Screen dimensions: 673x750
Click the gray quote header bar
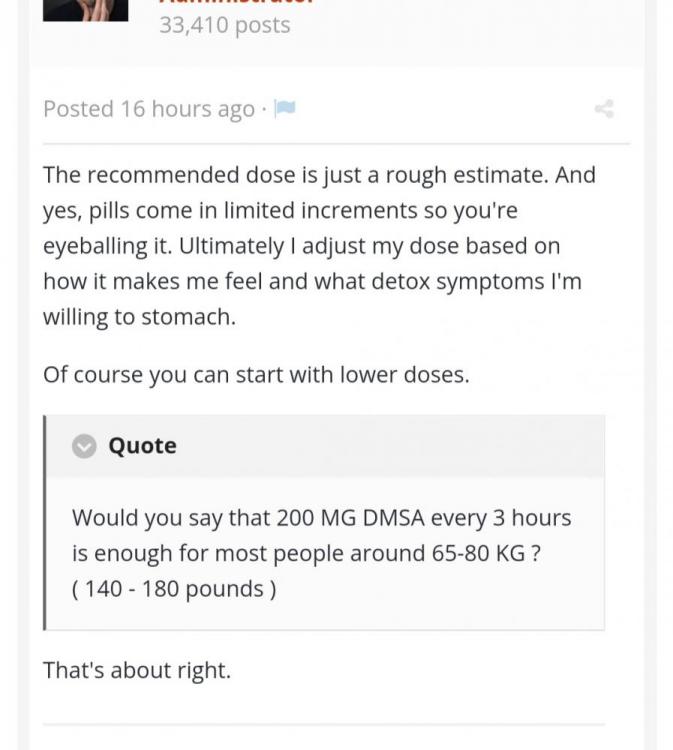click(x=325, y=446)
